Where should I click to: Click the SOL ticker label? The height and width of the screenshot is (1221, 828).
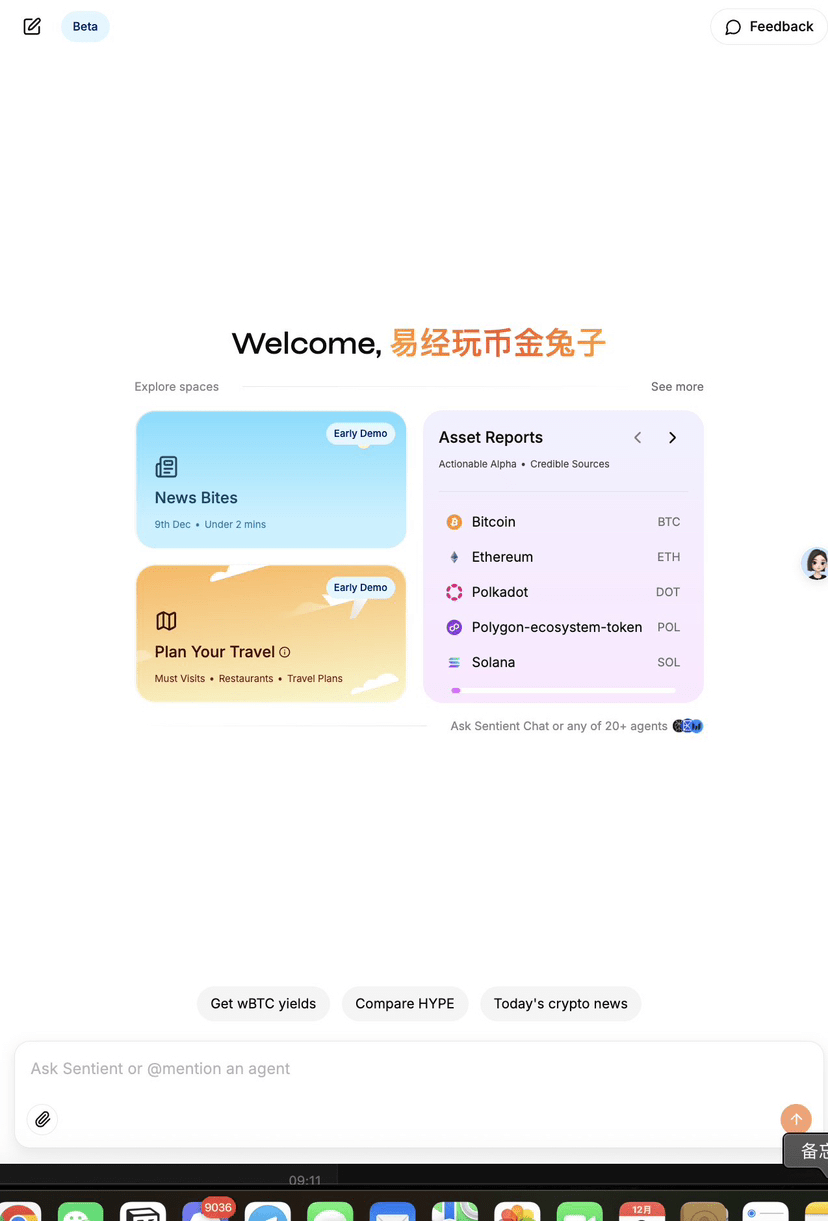[x=669, y=662]
